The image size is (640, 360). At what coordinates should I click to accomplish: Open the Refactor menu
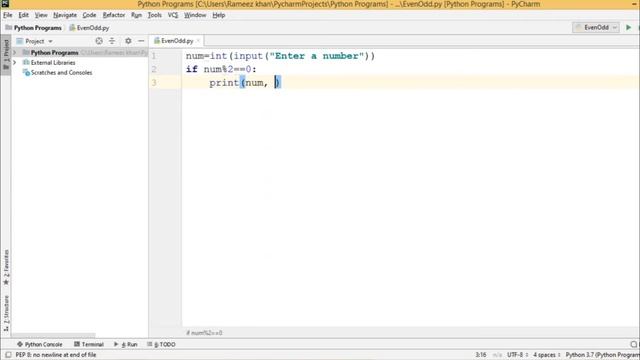(113, 15)
